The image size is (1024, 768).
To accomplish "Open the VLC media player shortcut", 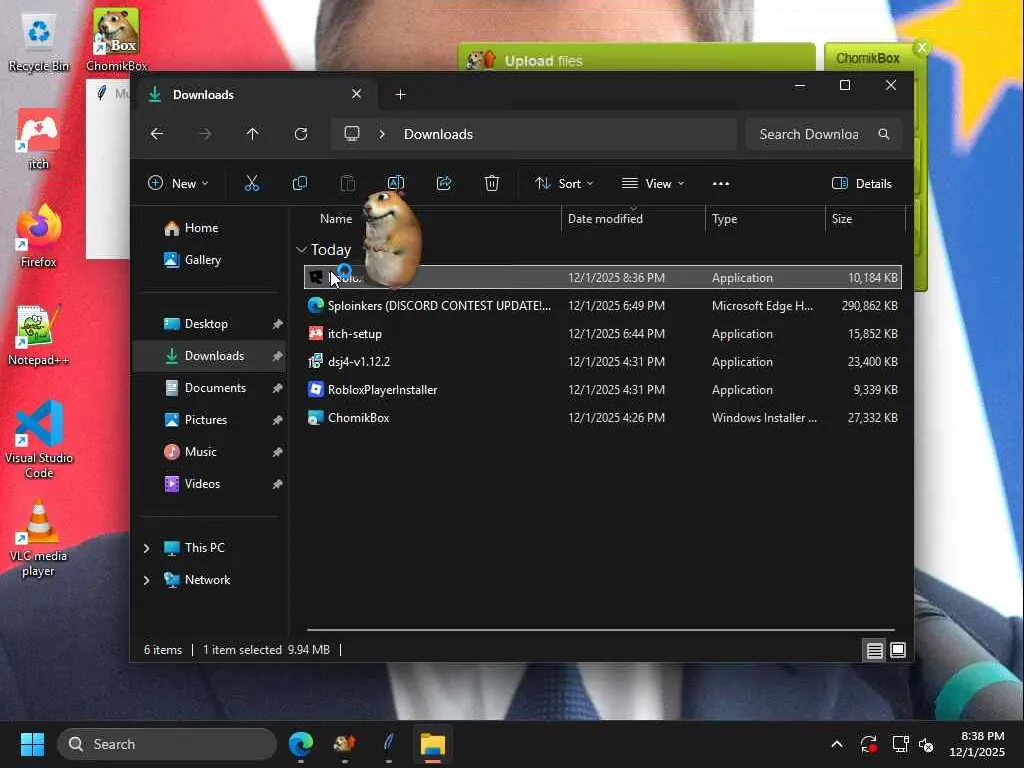I will click(x=39, y=538).
